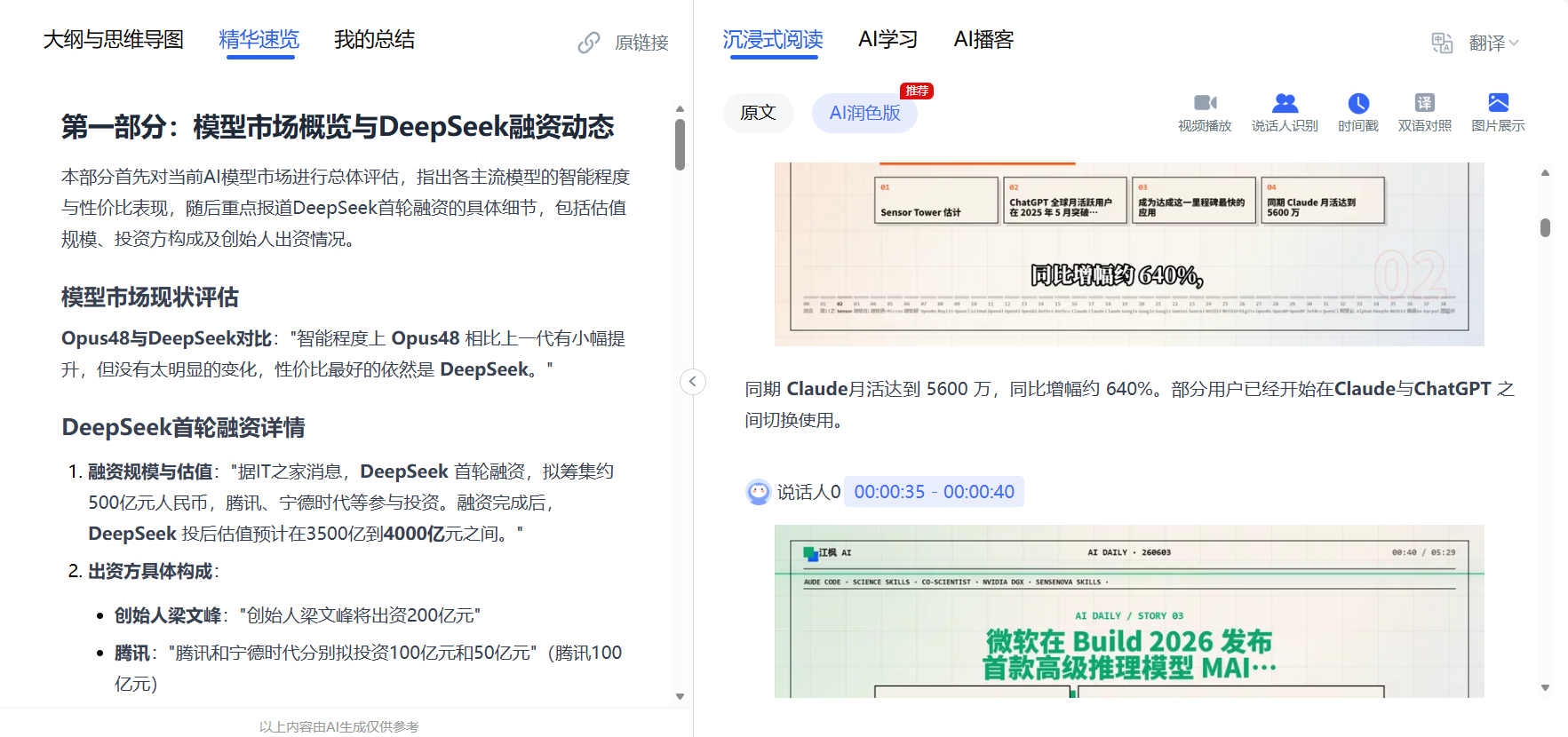Select the 精华速览 tab
This screenshot has height=737, width=1568.
click(259, 40)
